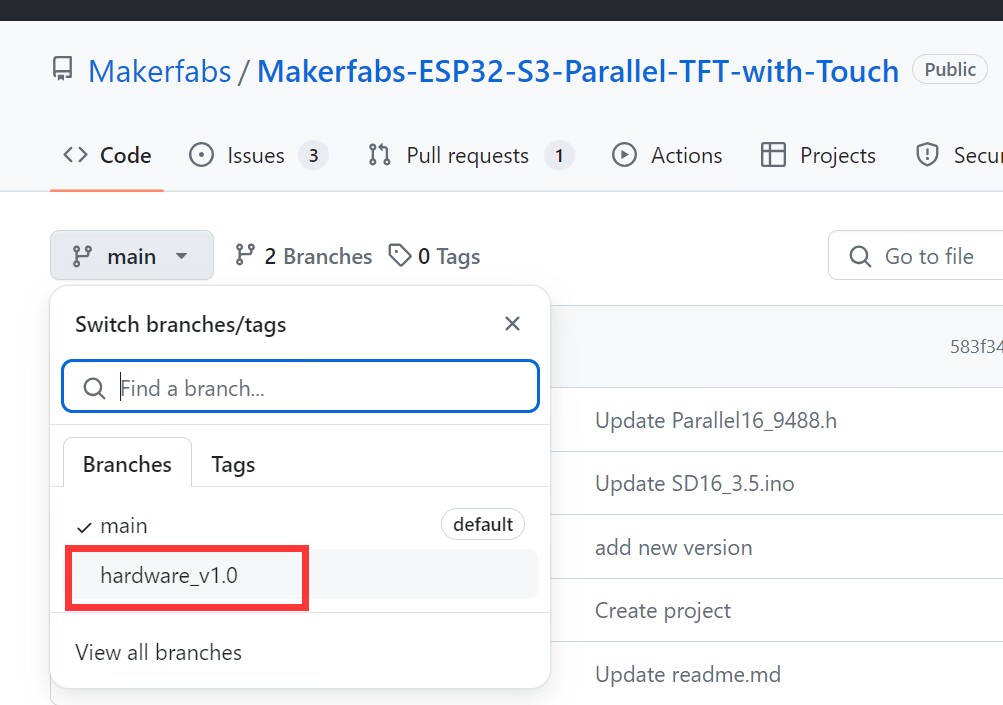The height and width of the screenshot is (705, 1003).
Task: Focus the Find a branch input
Action: pos(301,387)
